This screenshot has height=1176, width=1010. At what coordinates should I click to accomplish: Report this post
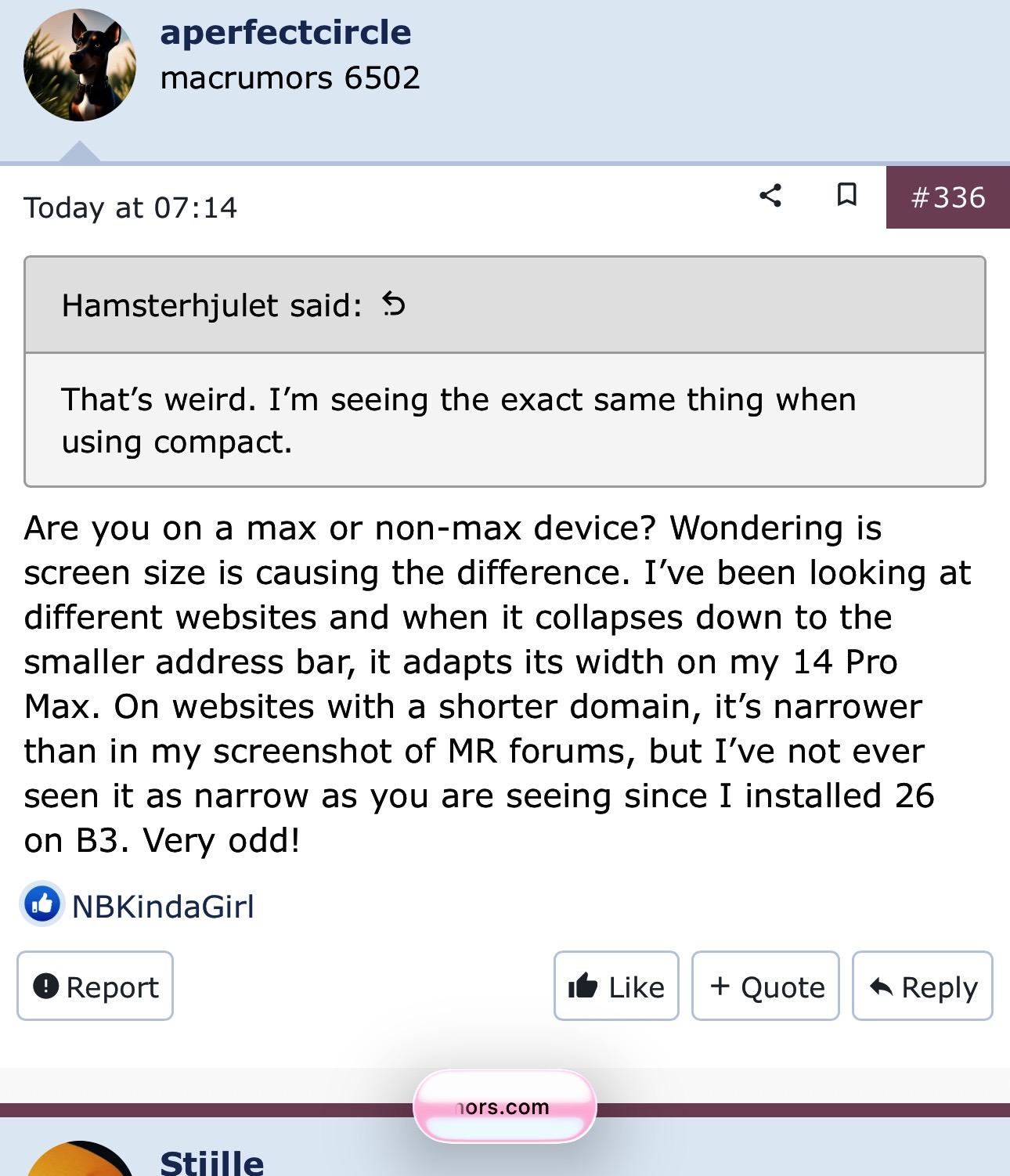point(95,986)
